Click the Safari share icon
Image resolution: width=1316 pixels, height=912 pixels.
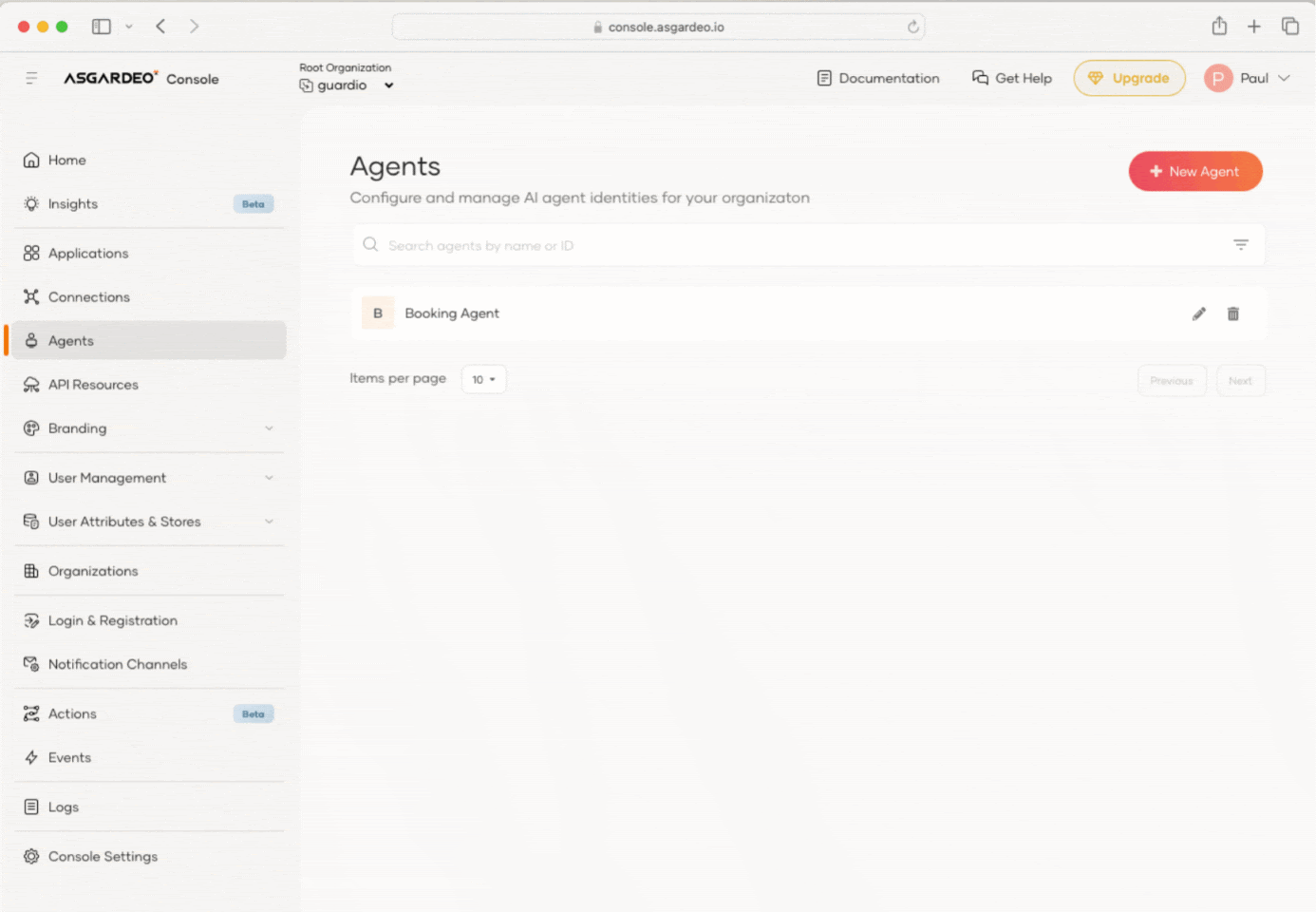[1219, 27]
